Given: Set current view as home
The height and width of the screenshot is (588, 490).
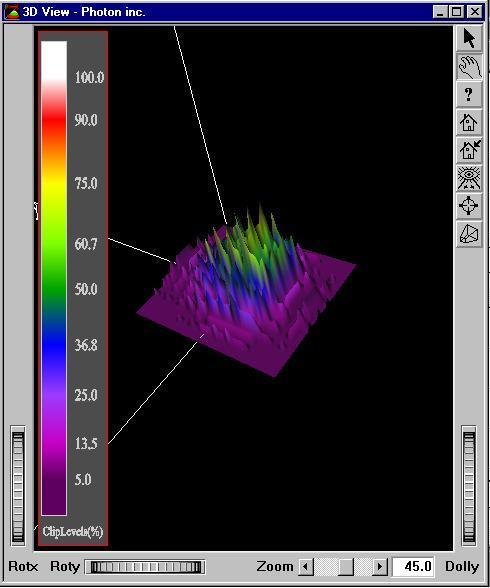Looking at the screenshot, I should click(x=469, y=150).
